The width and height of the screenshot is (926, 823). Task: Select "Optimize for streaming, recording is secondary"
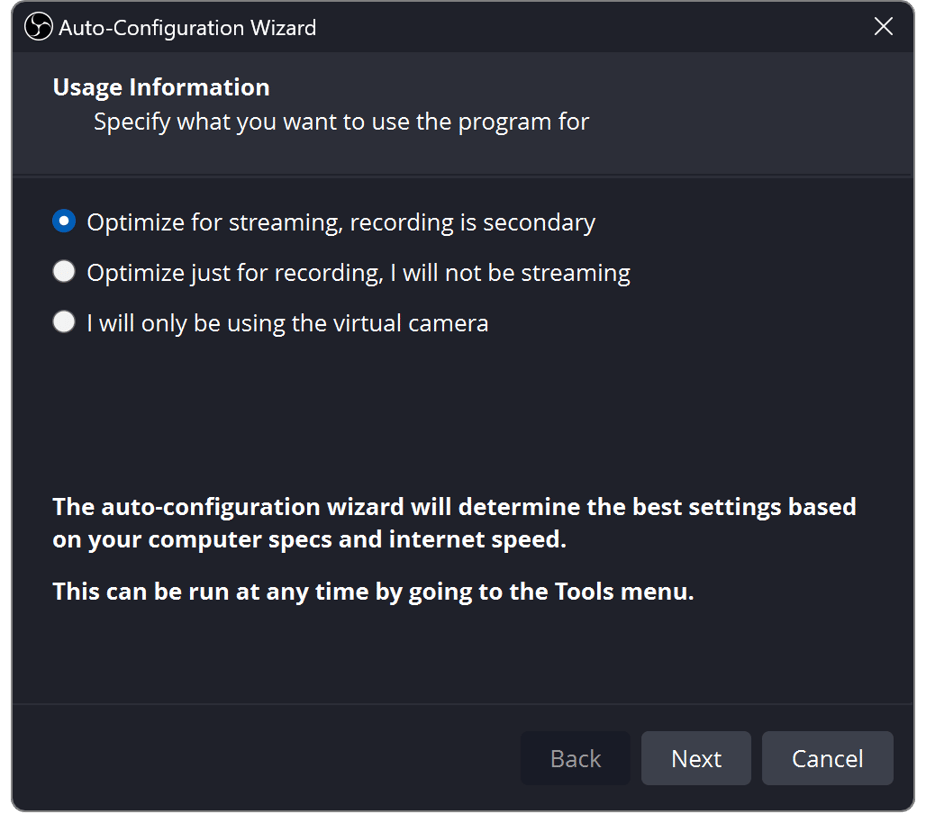pyautogui.click(x=339, y=221)
